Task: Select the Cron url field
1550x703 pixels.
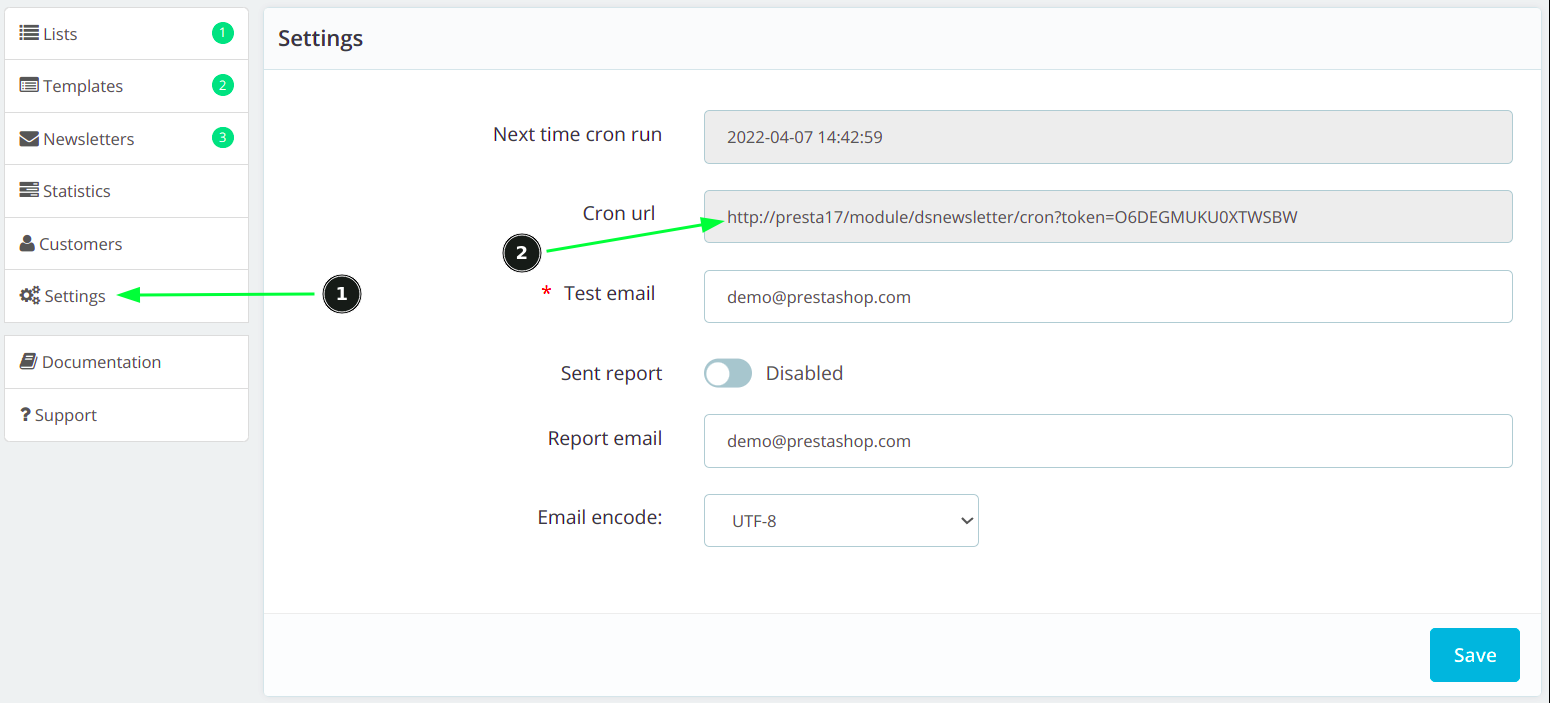Action: pyautogui.click(x=1107, y=217)
